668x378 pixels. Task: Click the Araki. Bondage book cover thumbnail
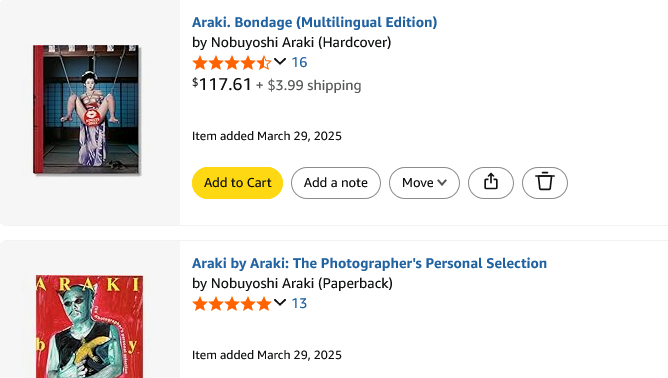click(86, 110)
